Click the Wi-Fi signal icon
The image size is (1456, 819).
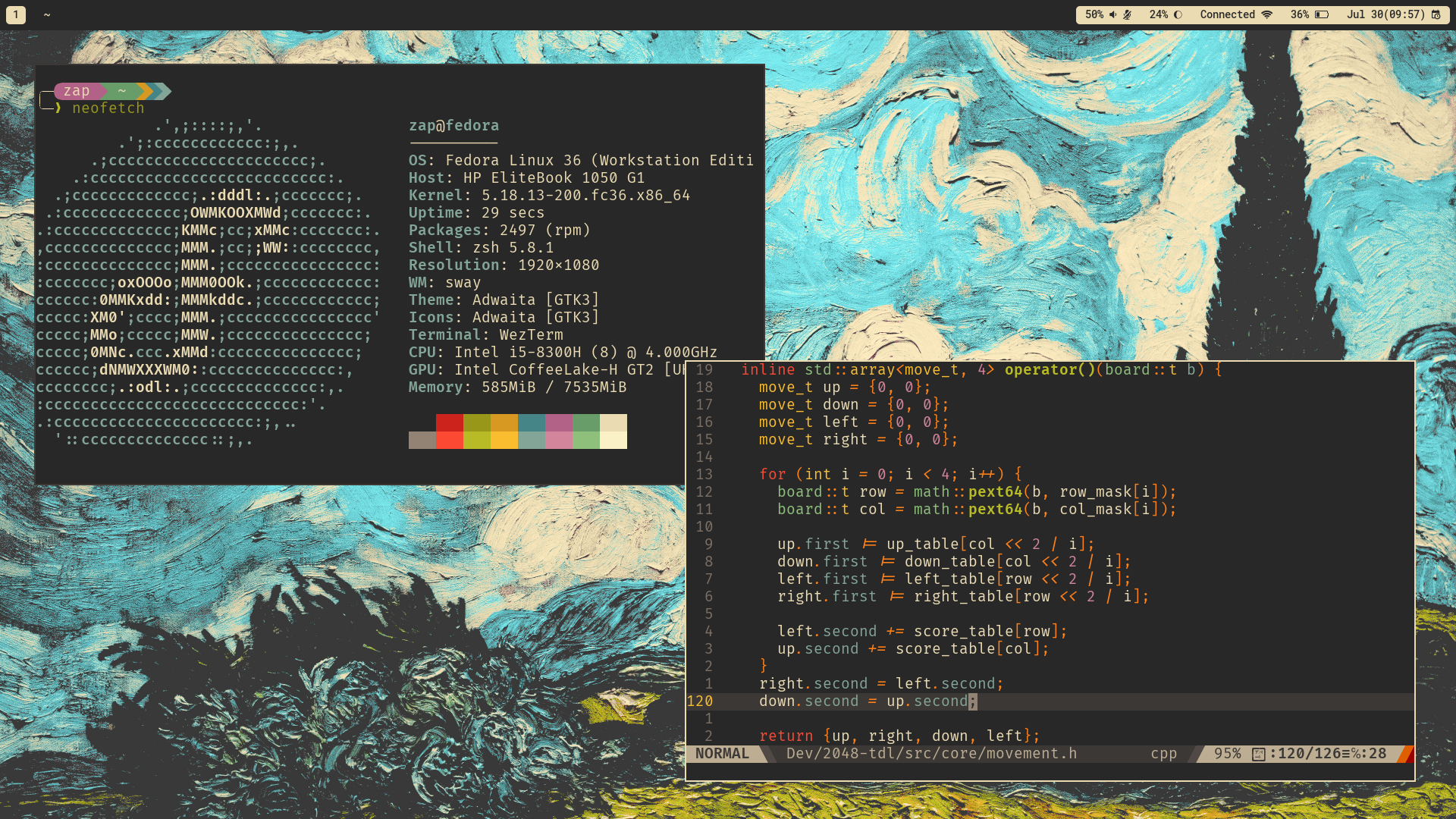pos(1267,14)
